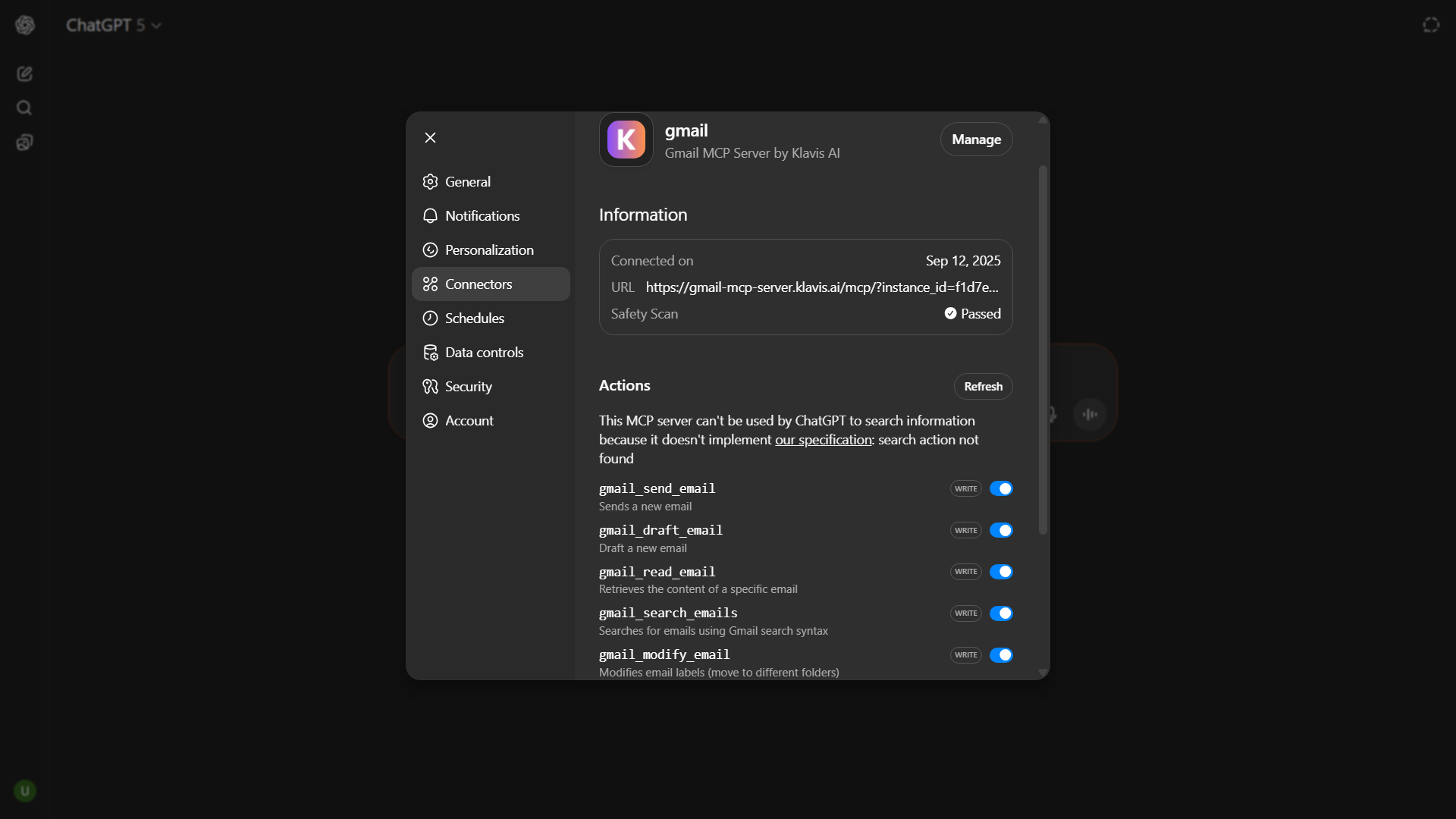Open the Notifications settings tab
The width and height of the screenshot is (1456, 819).
click(491, 216)
